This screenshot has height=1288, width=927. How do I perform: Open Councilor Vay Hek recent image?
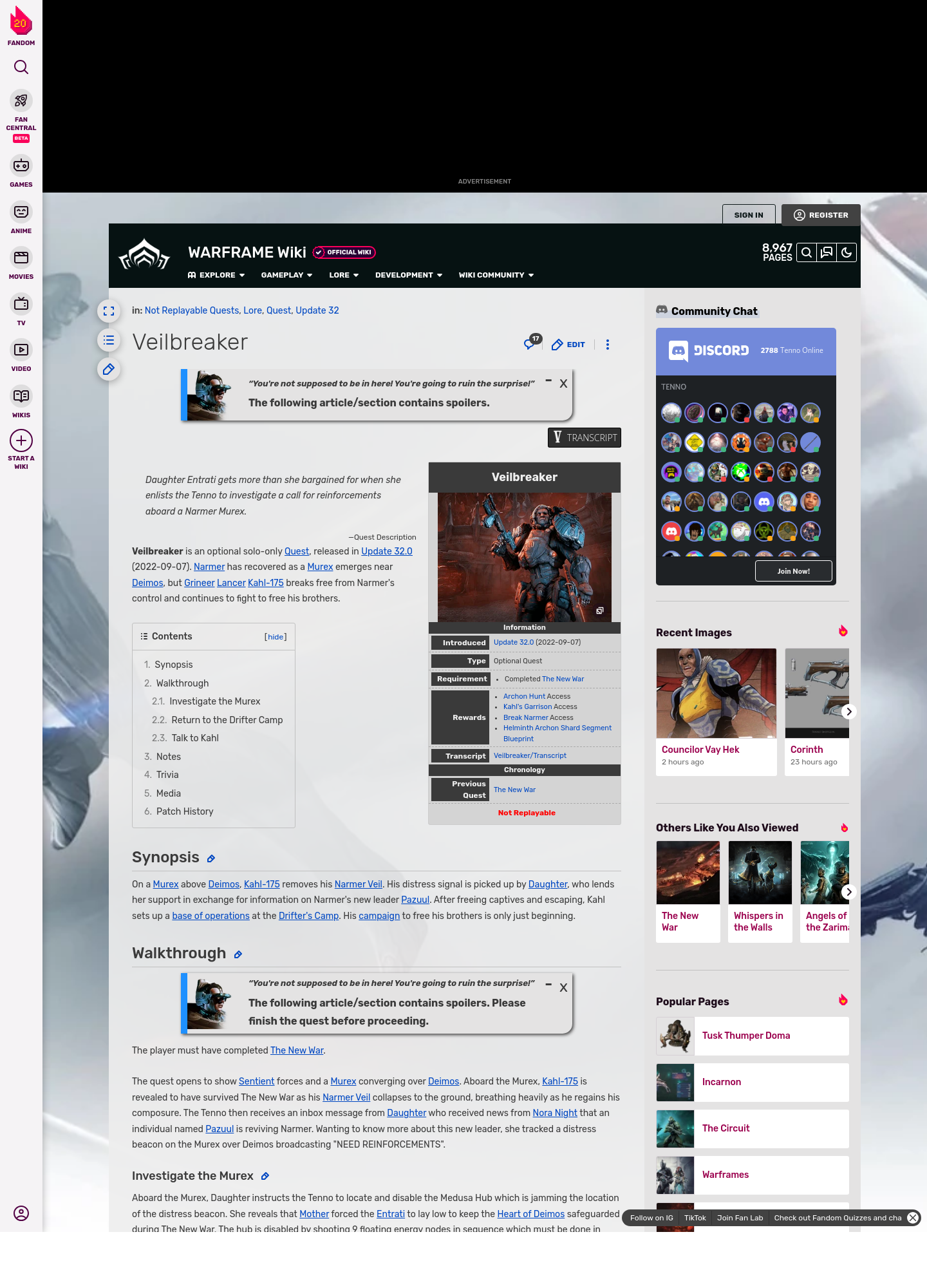coord(716,712)
